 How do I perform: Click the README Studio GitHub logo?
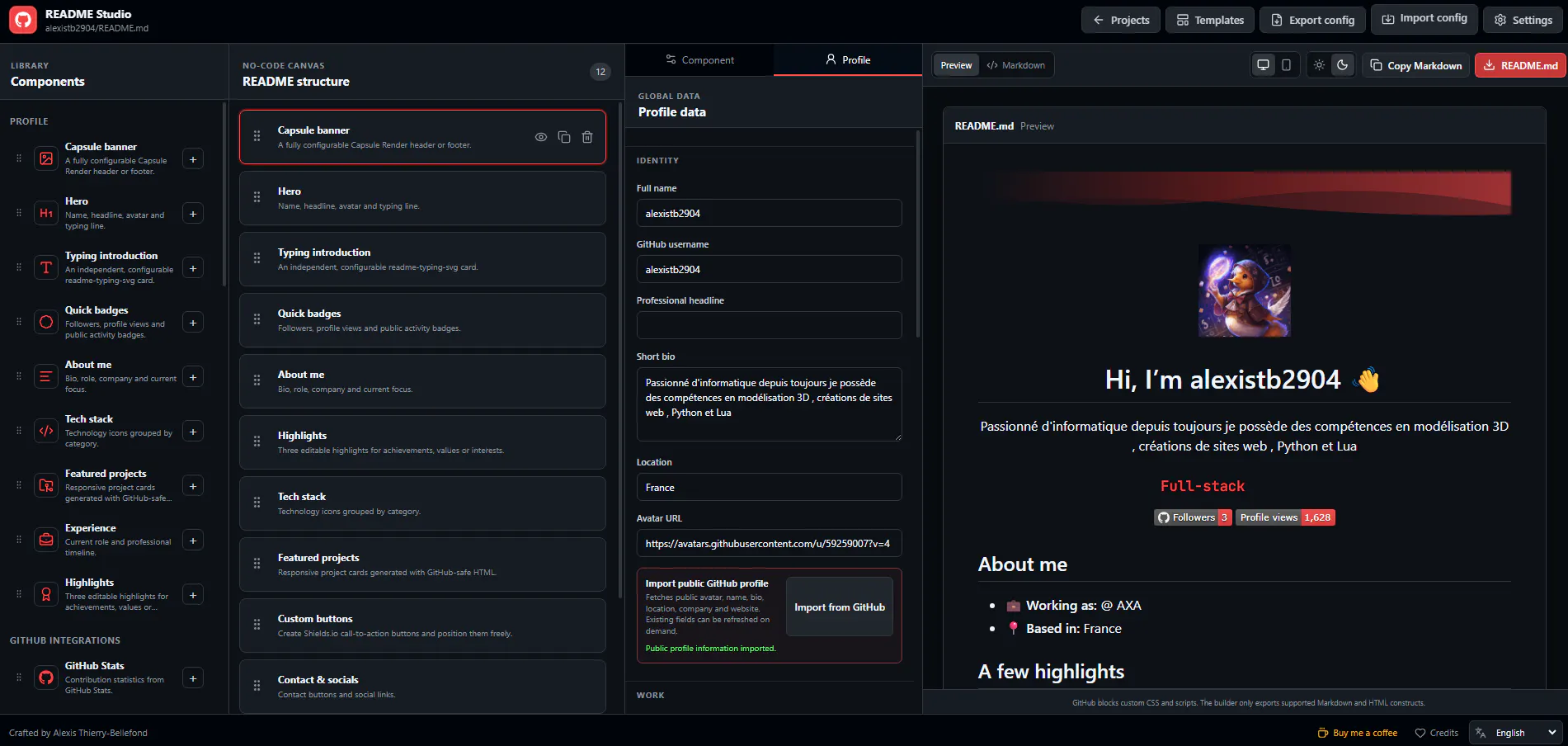[x=23, y=21]
